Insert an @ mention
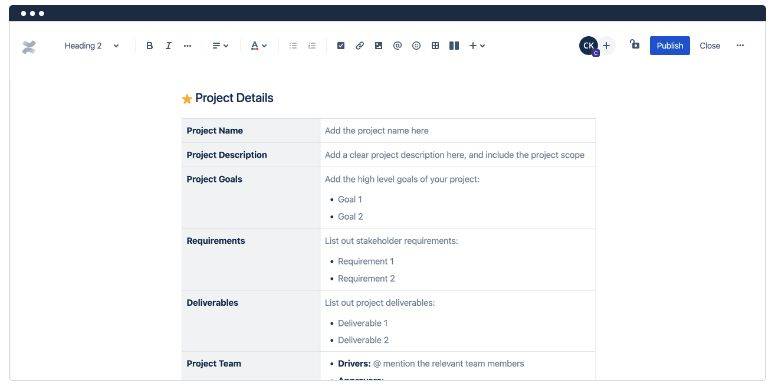Screen dimensions: 775x387 click(397, 45)
